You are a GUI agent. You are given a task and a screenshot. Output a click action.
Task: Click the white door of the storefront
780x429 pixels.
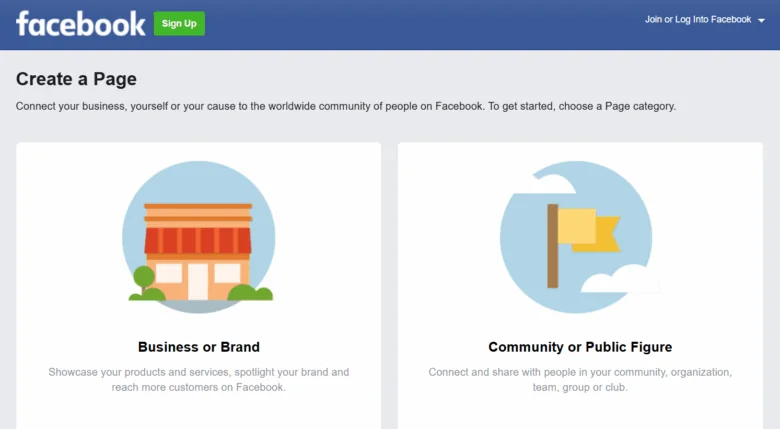pos(198,281)
